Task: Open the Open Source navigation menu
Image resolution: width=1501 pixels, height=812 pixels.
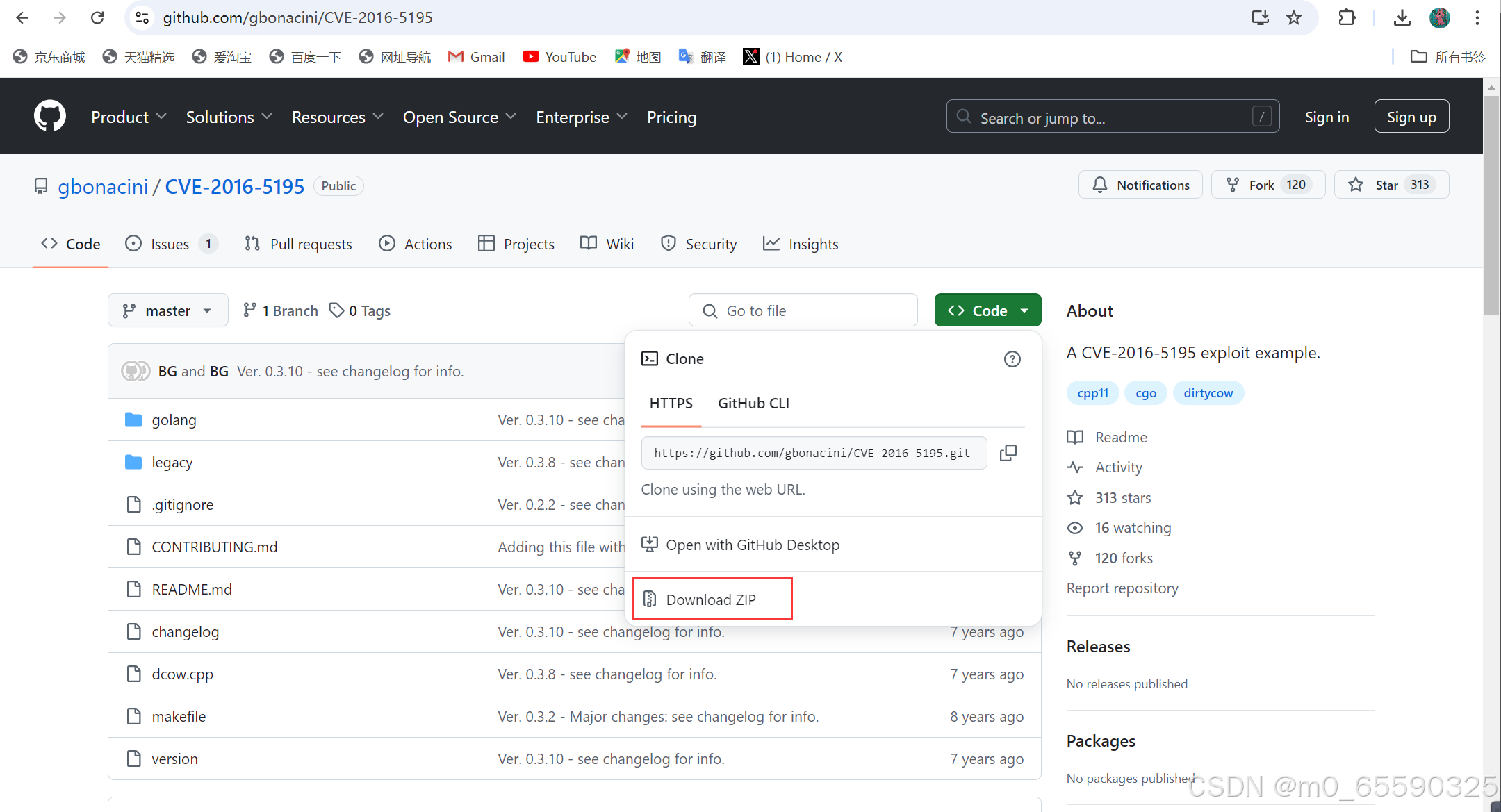Action: 459,117
